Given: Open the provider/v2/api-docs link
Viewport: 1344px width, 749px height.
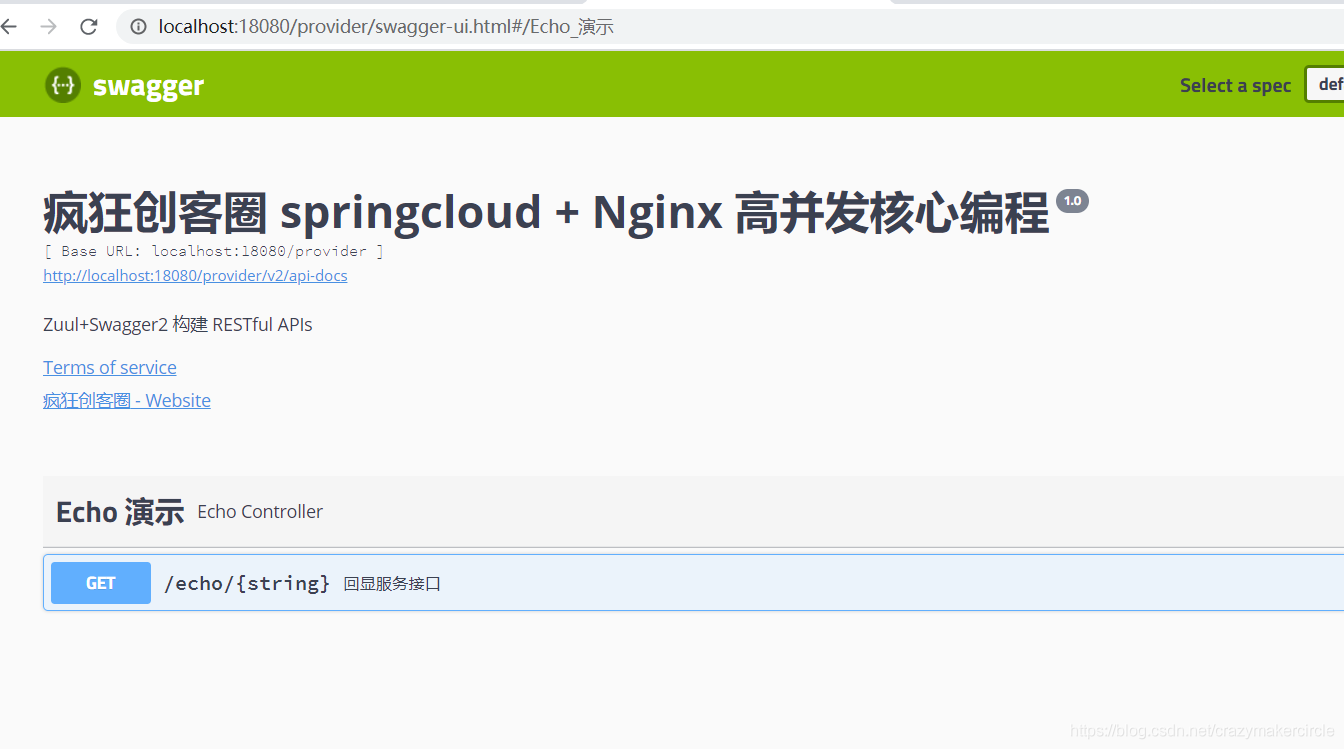Looking at the screenshot, I should click(x=195, y=275).
